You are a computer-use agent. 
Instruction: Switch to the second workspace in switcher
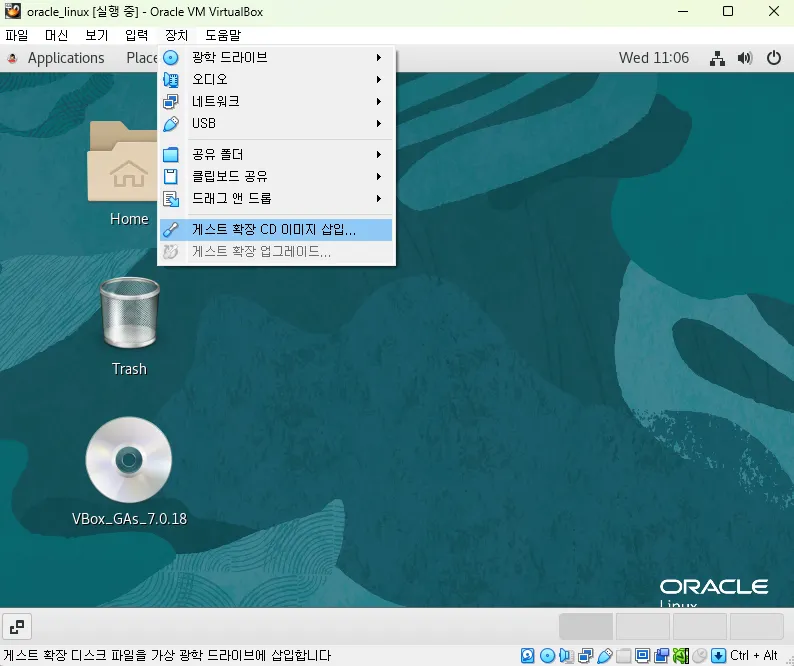(x=643, y=626)
